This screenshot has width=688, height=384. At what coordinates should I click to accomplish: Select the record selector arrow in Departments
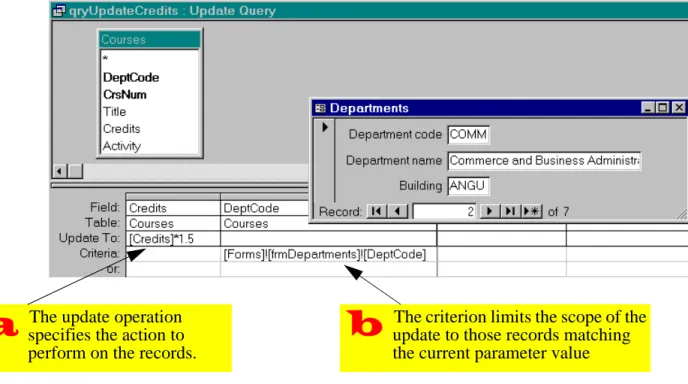click(x=325, y=127)
